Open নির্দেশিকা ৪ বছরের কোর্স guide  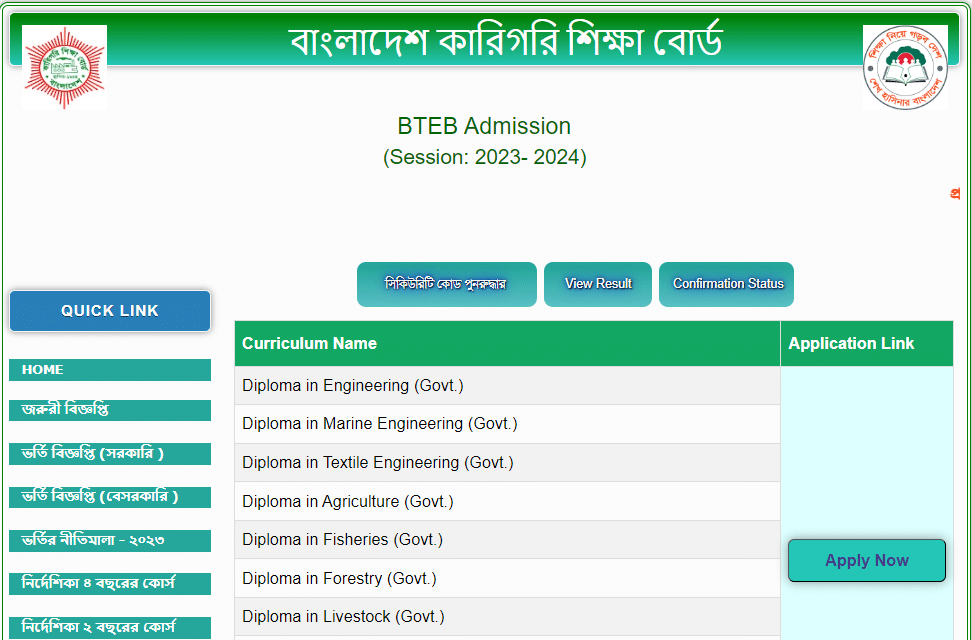tap(109, 583)
